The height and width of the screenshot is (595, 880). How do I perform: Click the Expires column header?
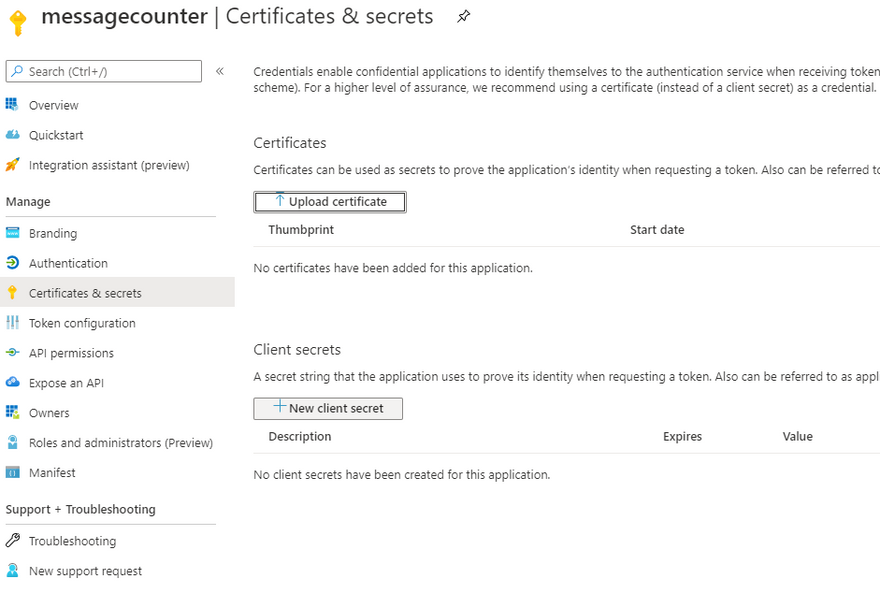click(682, 437)
